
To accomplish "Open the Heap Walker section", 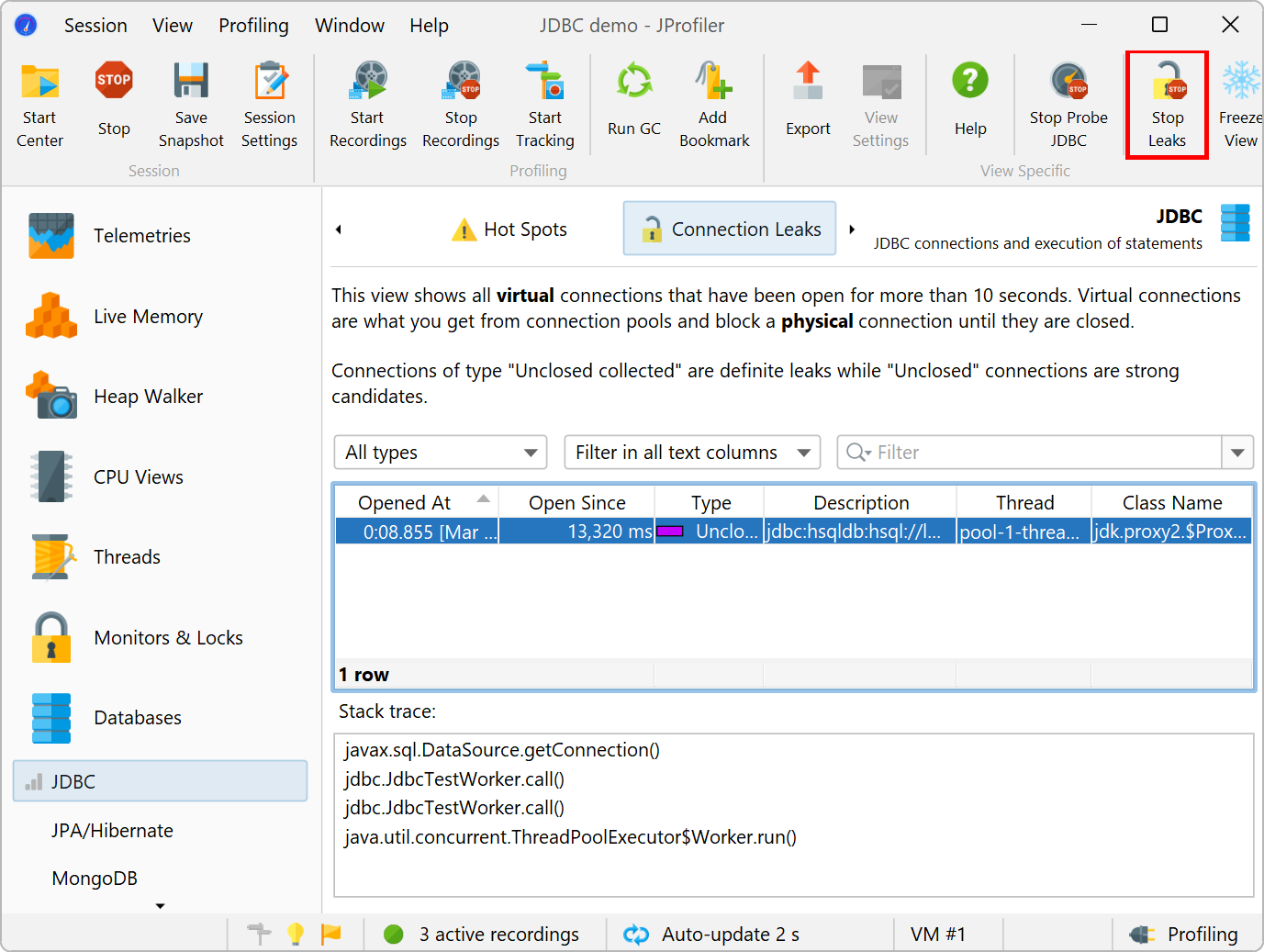I will click(x=148, y=397).
